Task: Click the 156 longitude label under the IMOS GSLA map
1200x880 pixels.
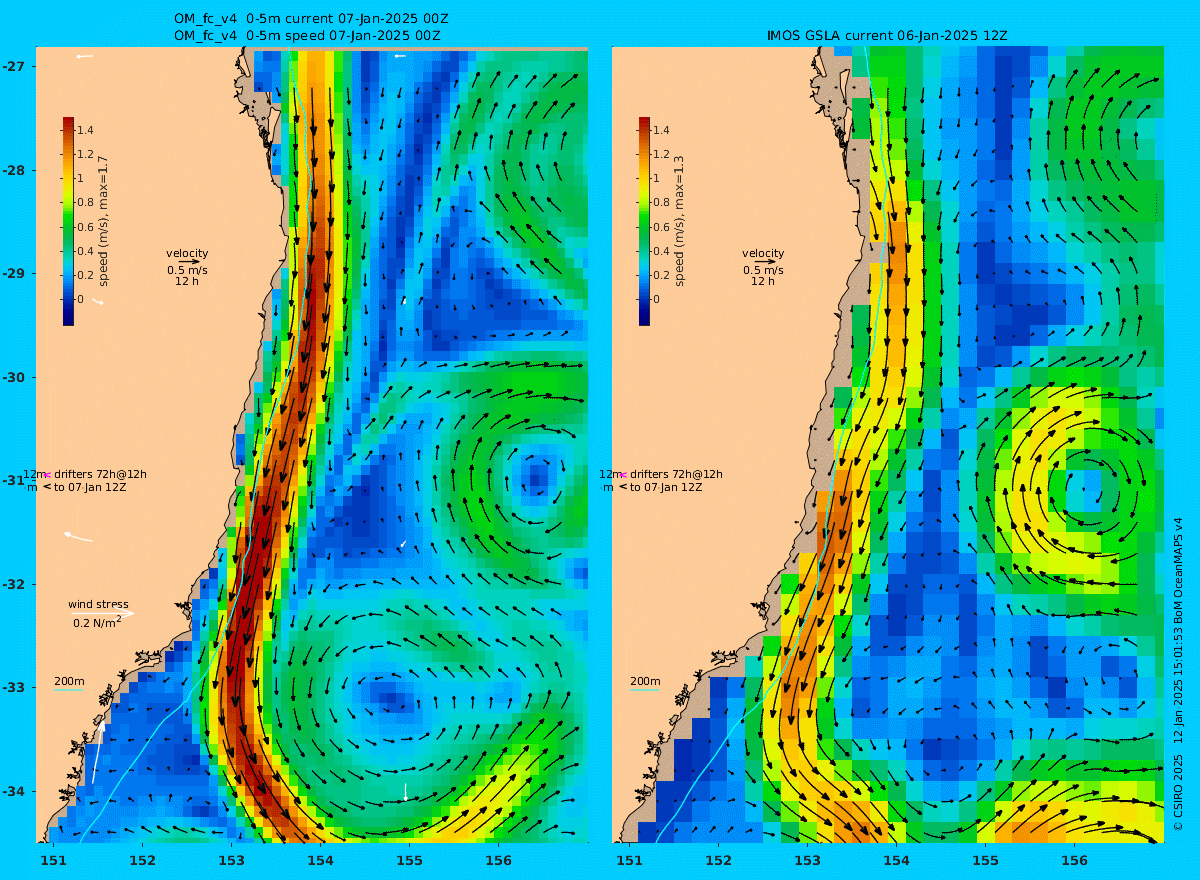Action: pyautogui.click(x=1074, y=860)
